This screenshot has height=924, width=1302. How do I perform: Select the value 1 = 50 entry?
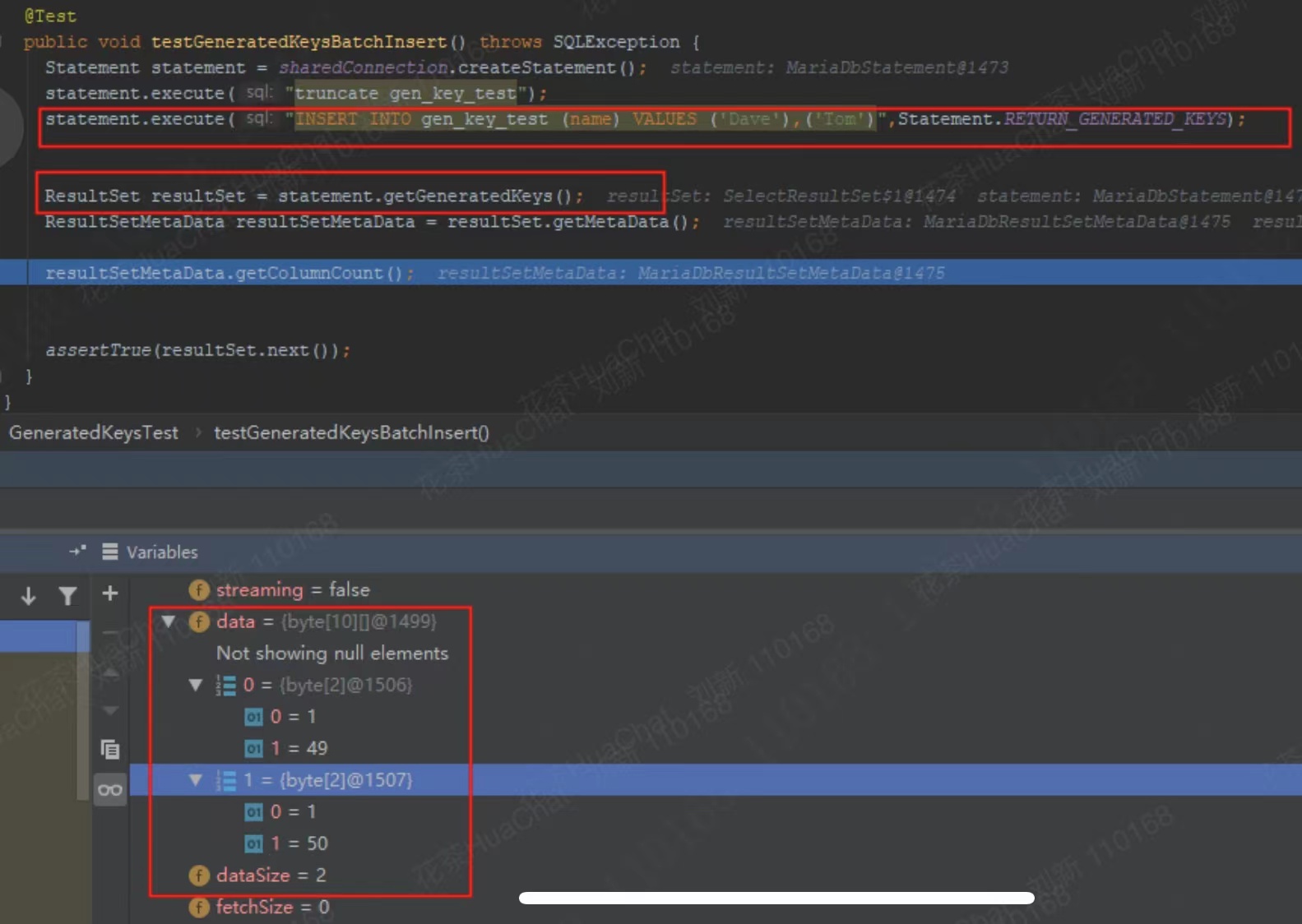[x=299, y=843]
